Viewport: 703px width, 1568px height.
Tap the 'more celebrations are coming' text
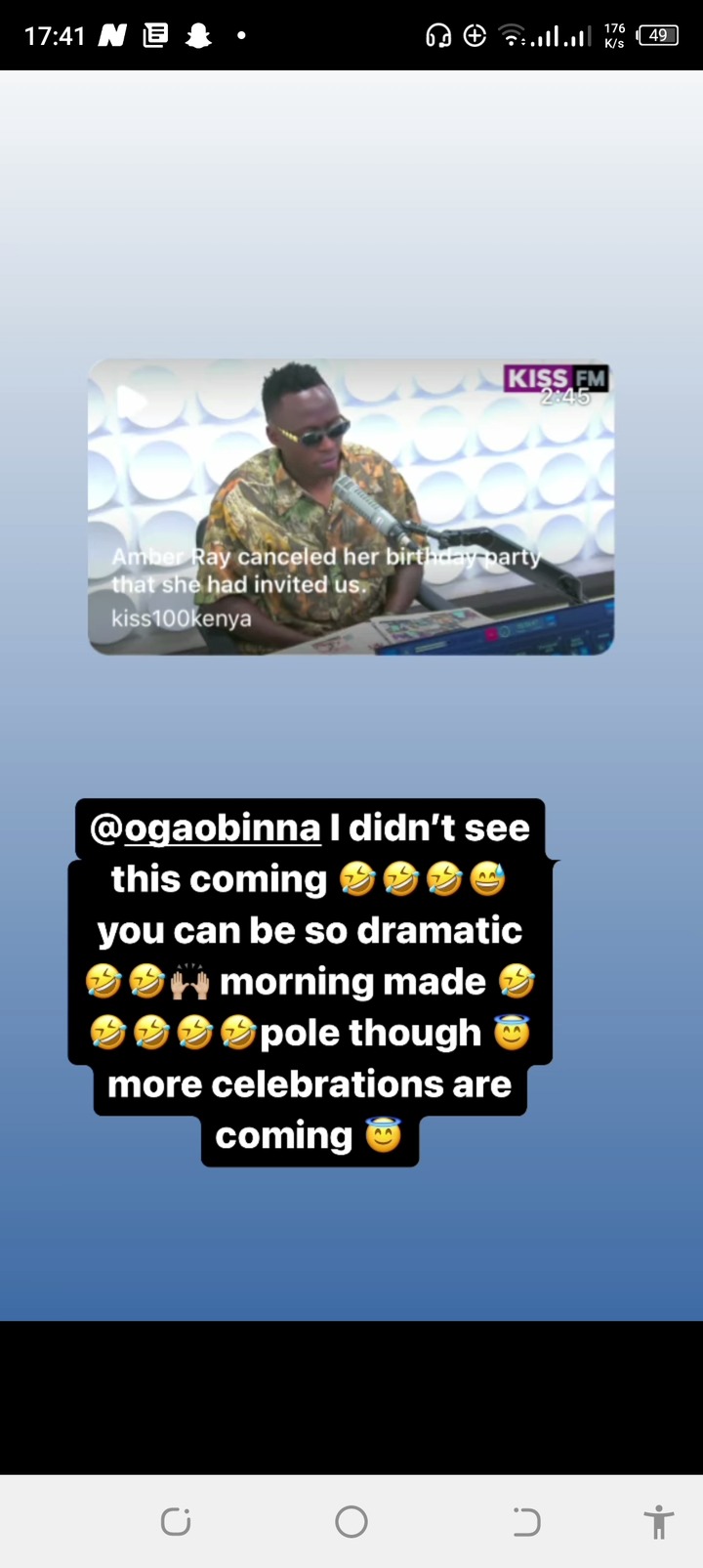tap(310, 1109)
